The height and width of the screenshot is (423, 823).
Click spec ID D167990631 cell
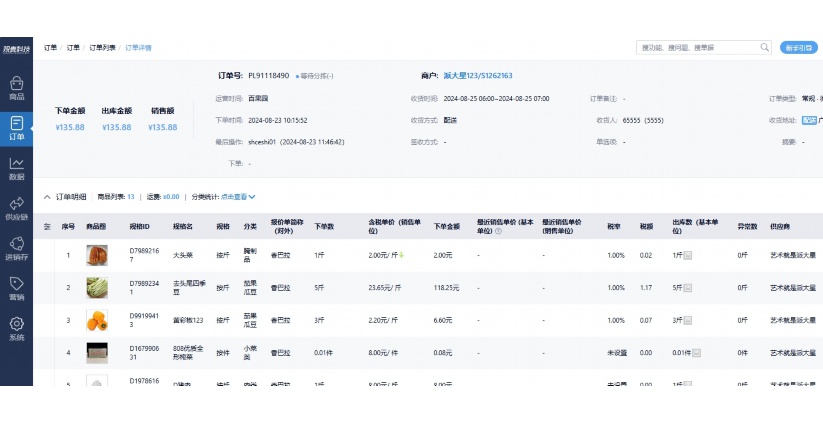144,353
